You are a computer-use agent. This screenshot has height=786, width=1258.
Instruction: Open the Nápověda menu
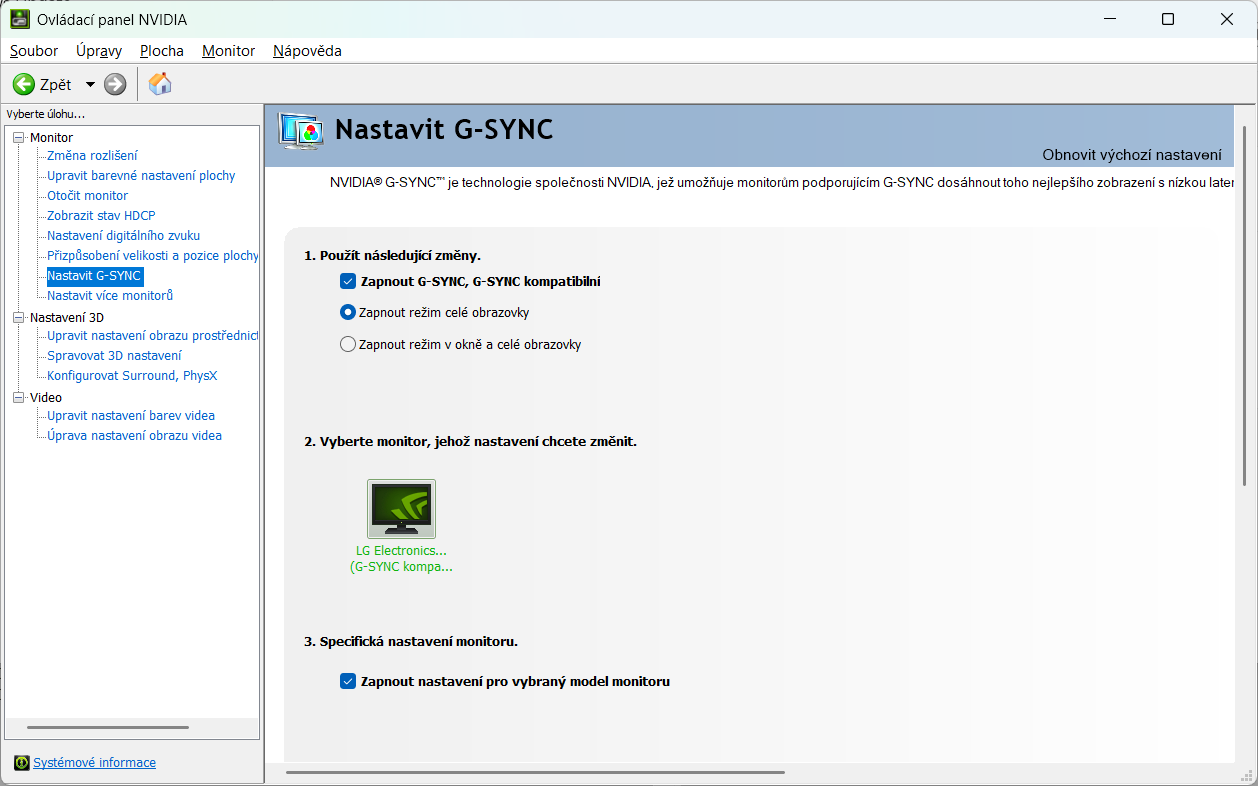307,50
